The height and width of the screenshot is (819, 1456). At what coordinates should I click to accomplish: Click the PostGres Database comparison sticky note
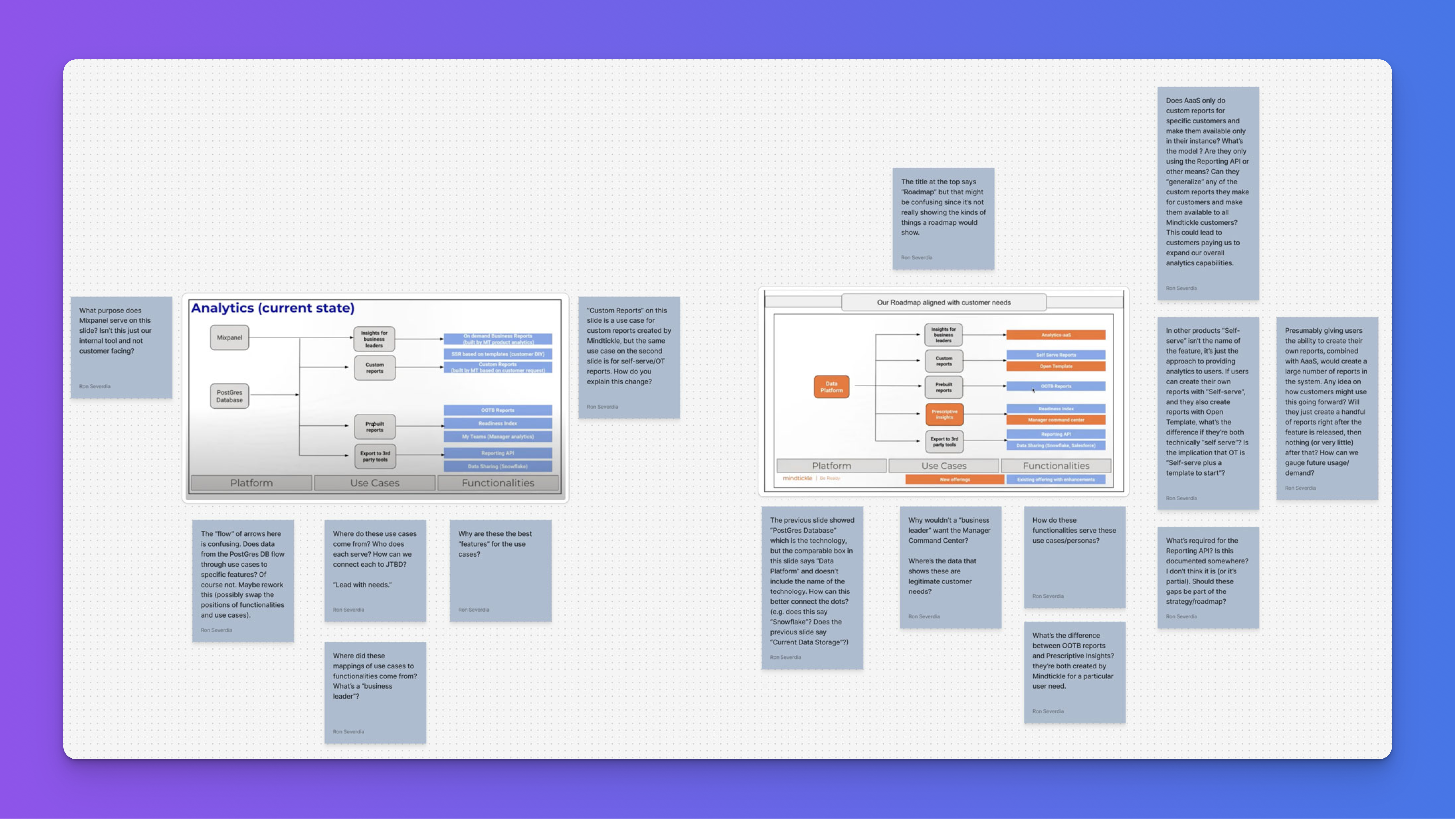pos(812,588)
